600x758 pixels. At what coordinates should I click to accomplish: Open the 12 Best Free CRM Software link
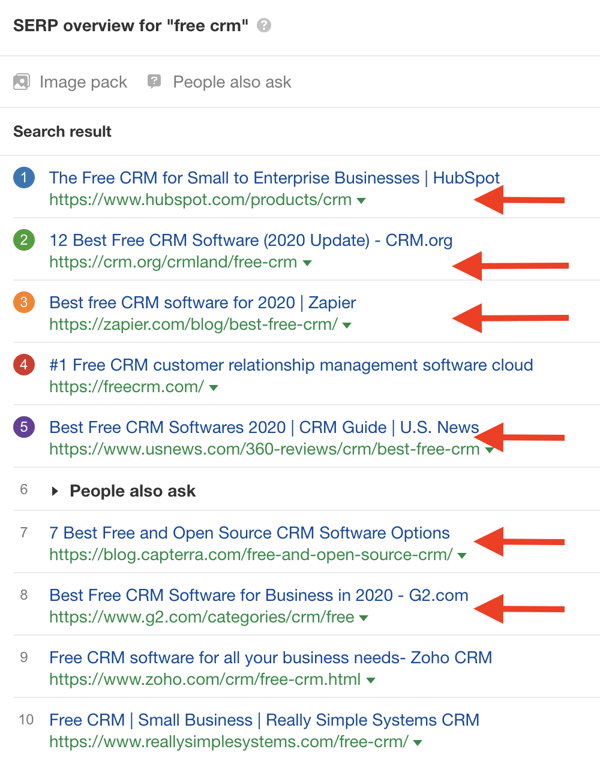click(250, 240)
